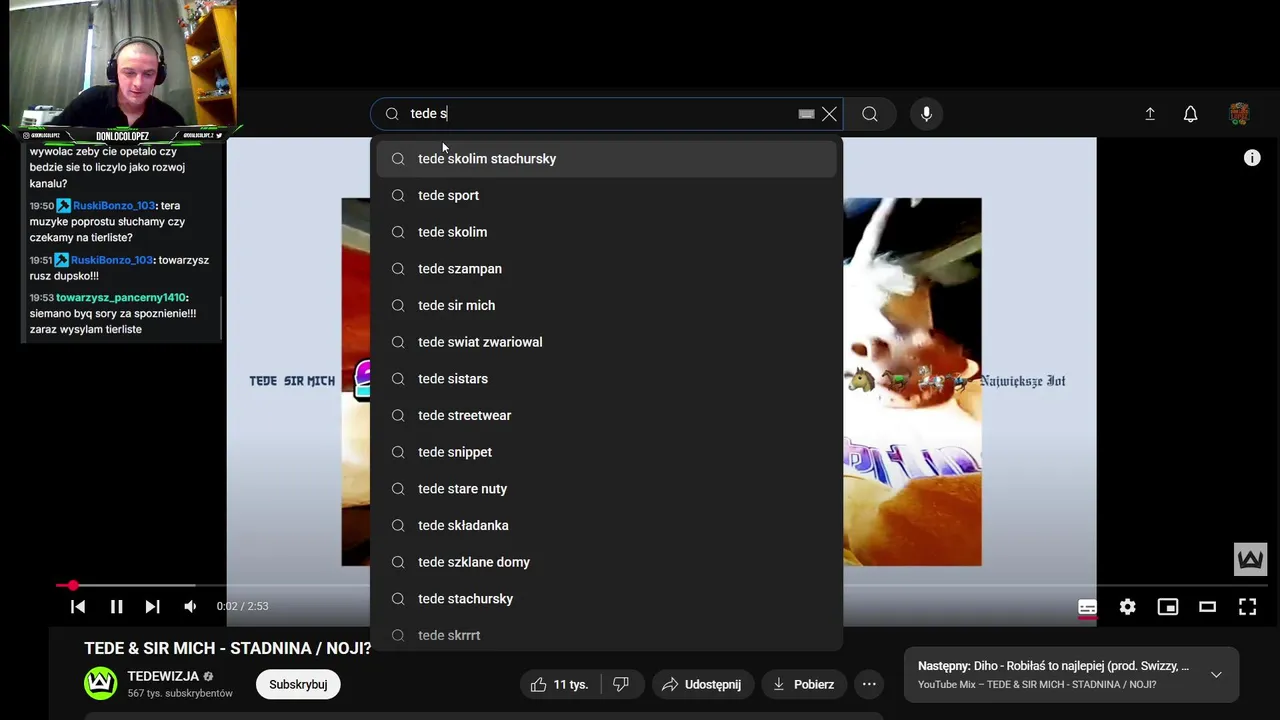Like the video (11 tys.)

click(x=562, y=684)
